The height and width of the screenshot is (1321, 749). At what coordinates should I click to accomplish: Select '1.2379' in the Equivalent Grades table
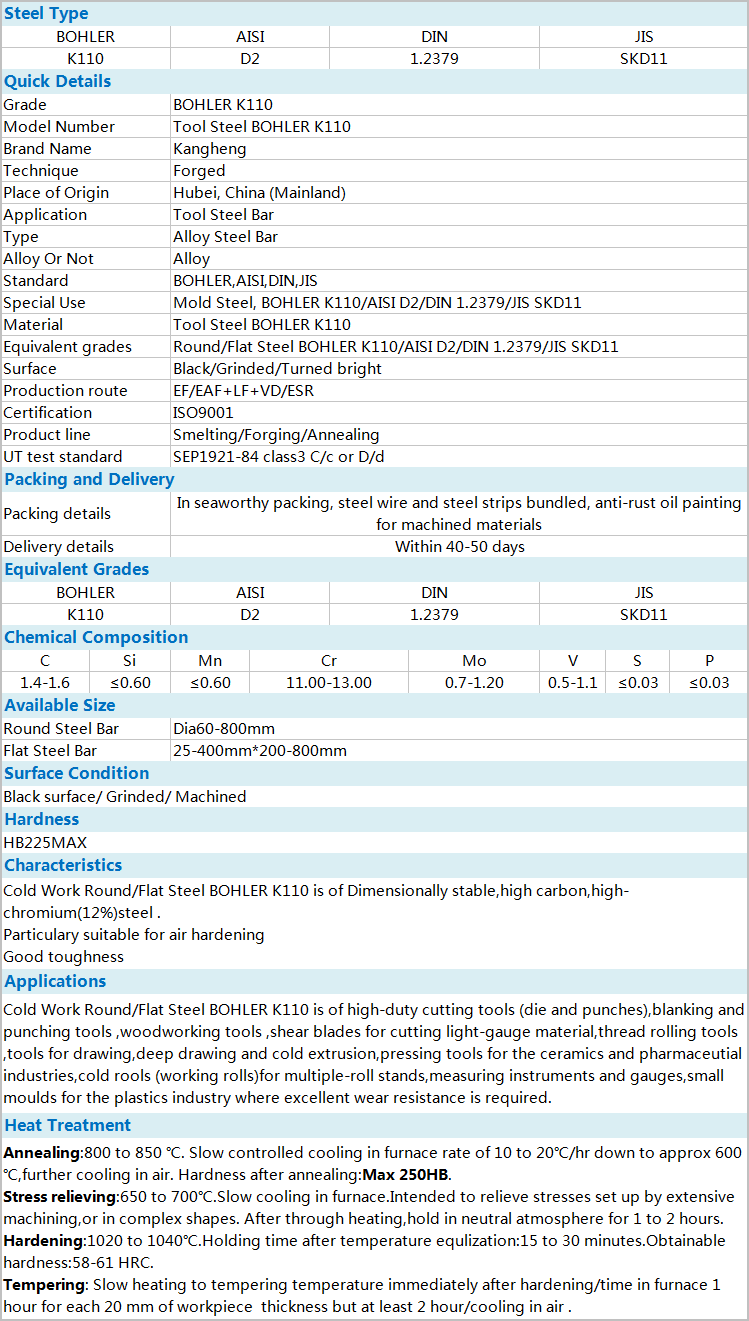(x=434, y=614)
